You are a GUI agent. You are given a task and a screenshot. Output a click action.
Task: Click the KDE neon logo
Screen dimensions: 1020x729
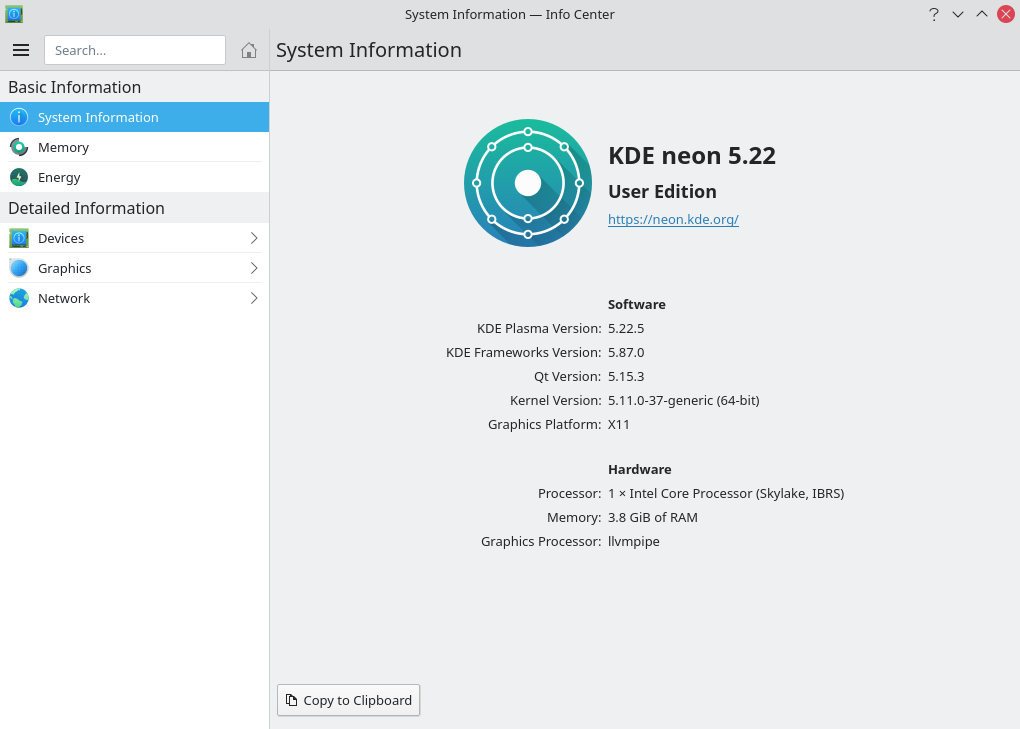(528, 183)
